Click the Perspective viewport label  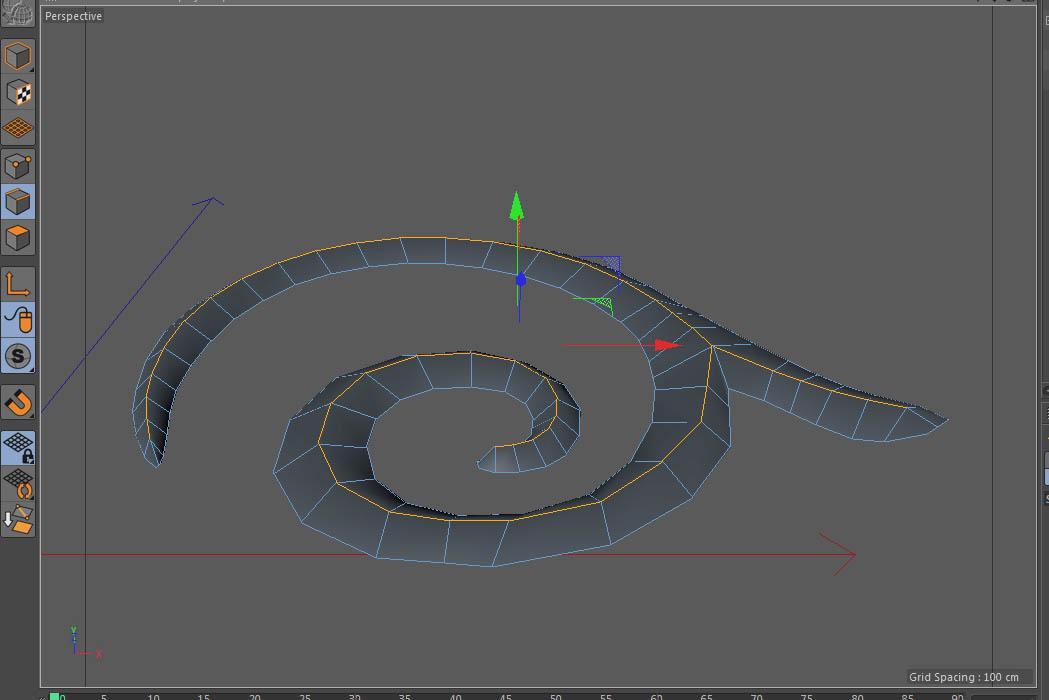tap(73, 16)
